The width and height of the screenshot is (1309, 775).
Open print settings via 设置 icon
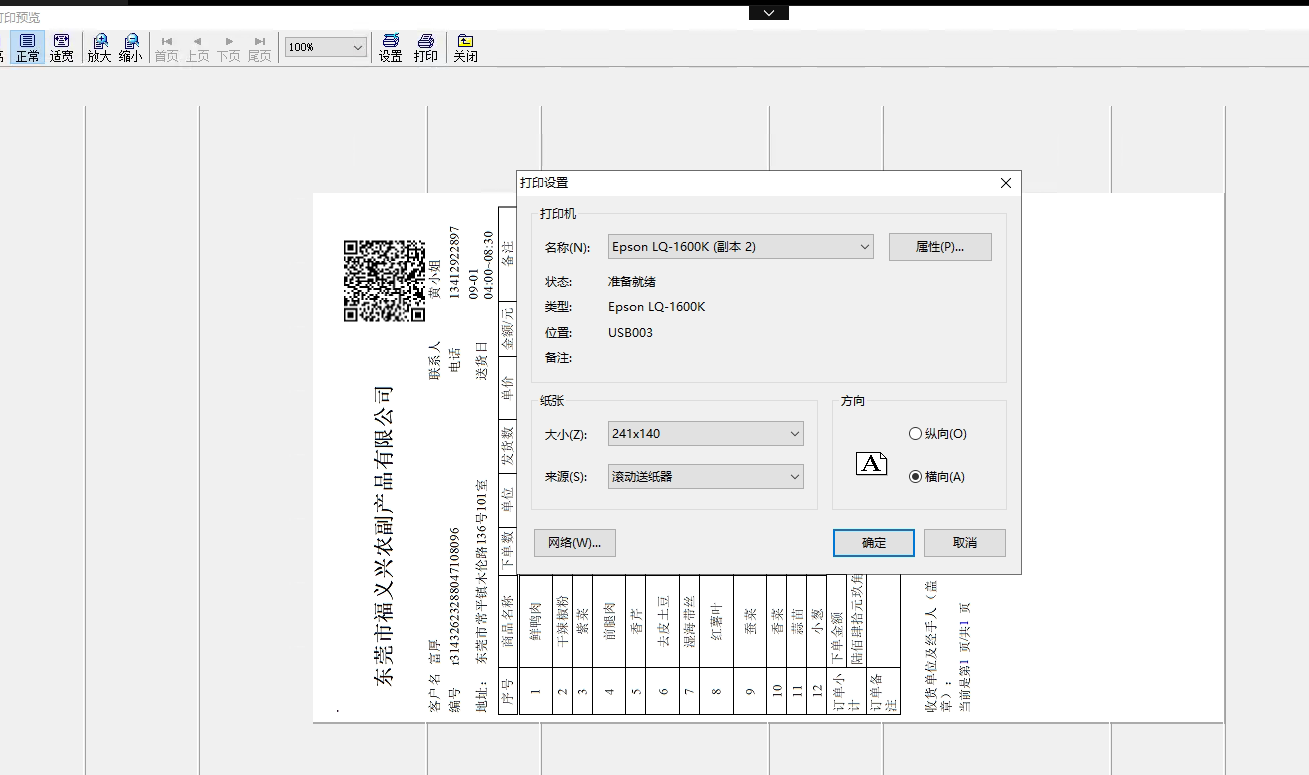point(390,47)
